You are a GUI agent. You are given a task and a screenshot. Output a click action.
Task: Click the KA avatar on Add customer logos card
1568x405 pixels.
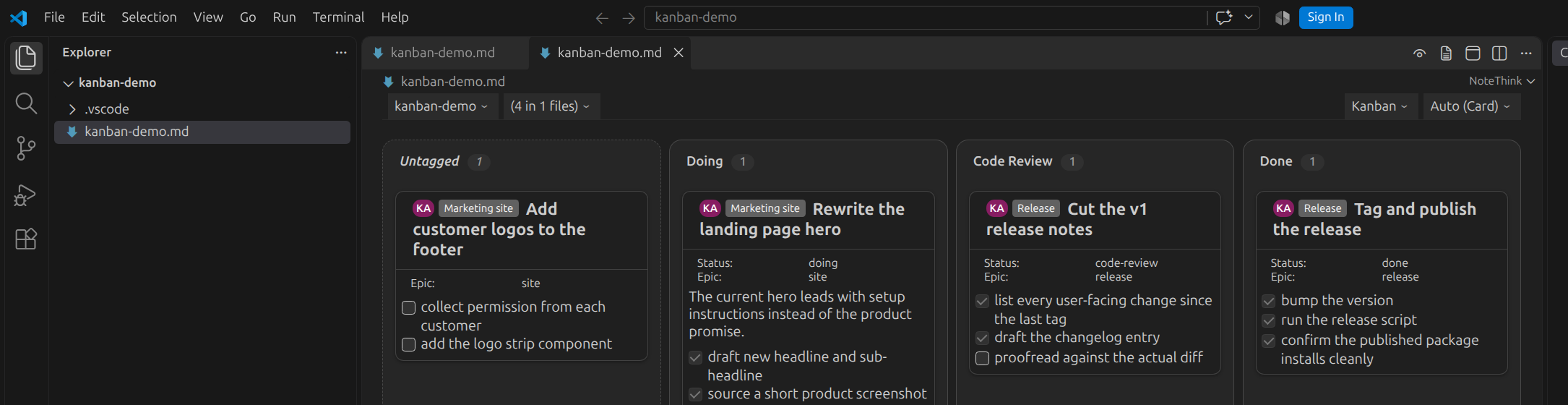[x=423, y=208]
